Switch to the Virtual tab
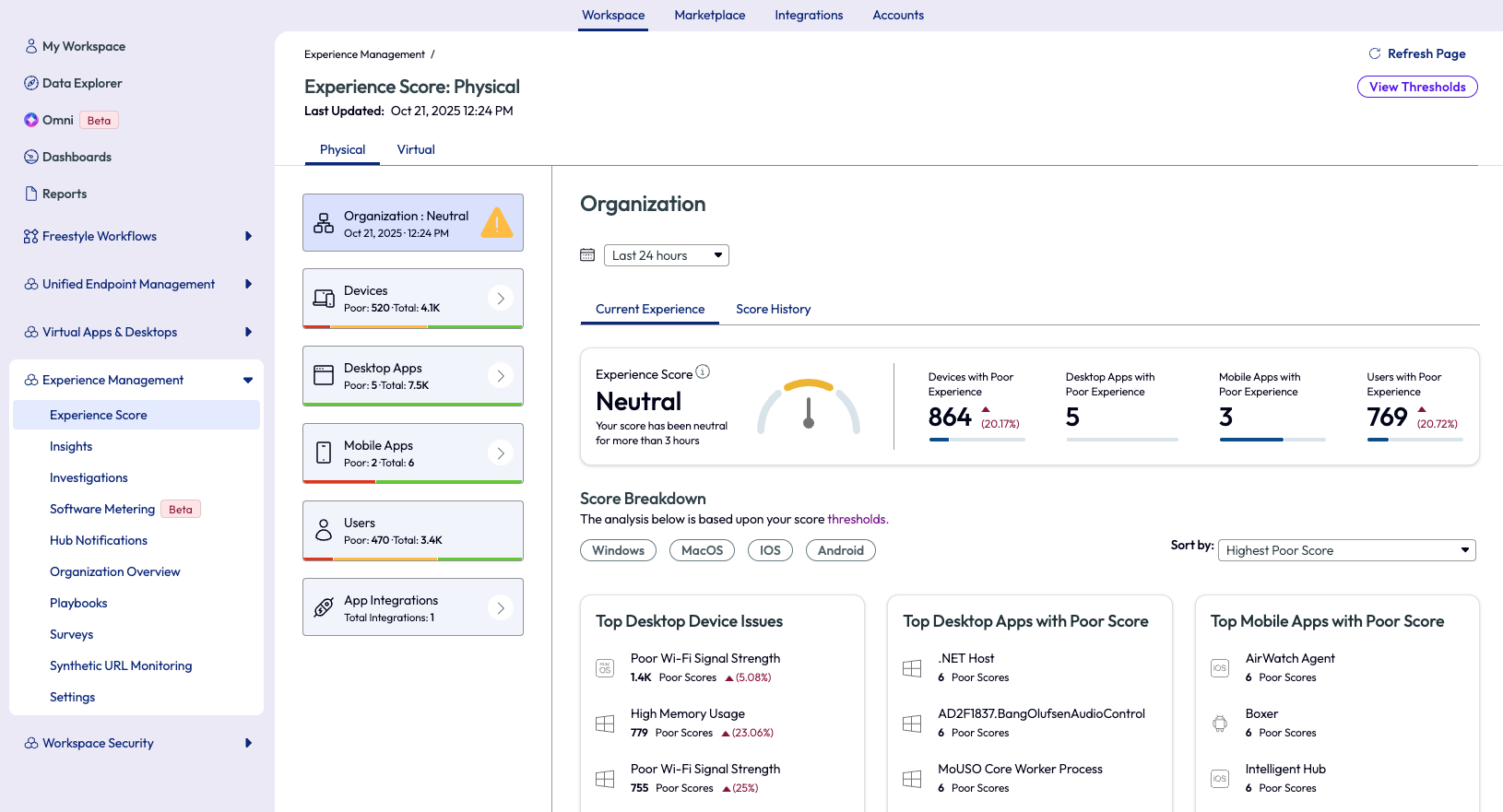Viewport: 1503px width, 812px height. [x=416, y=149]
